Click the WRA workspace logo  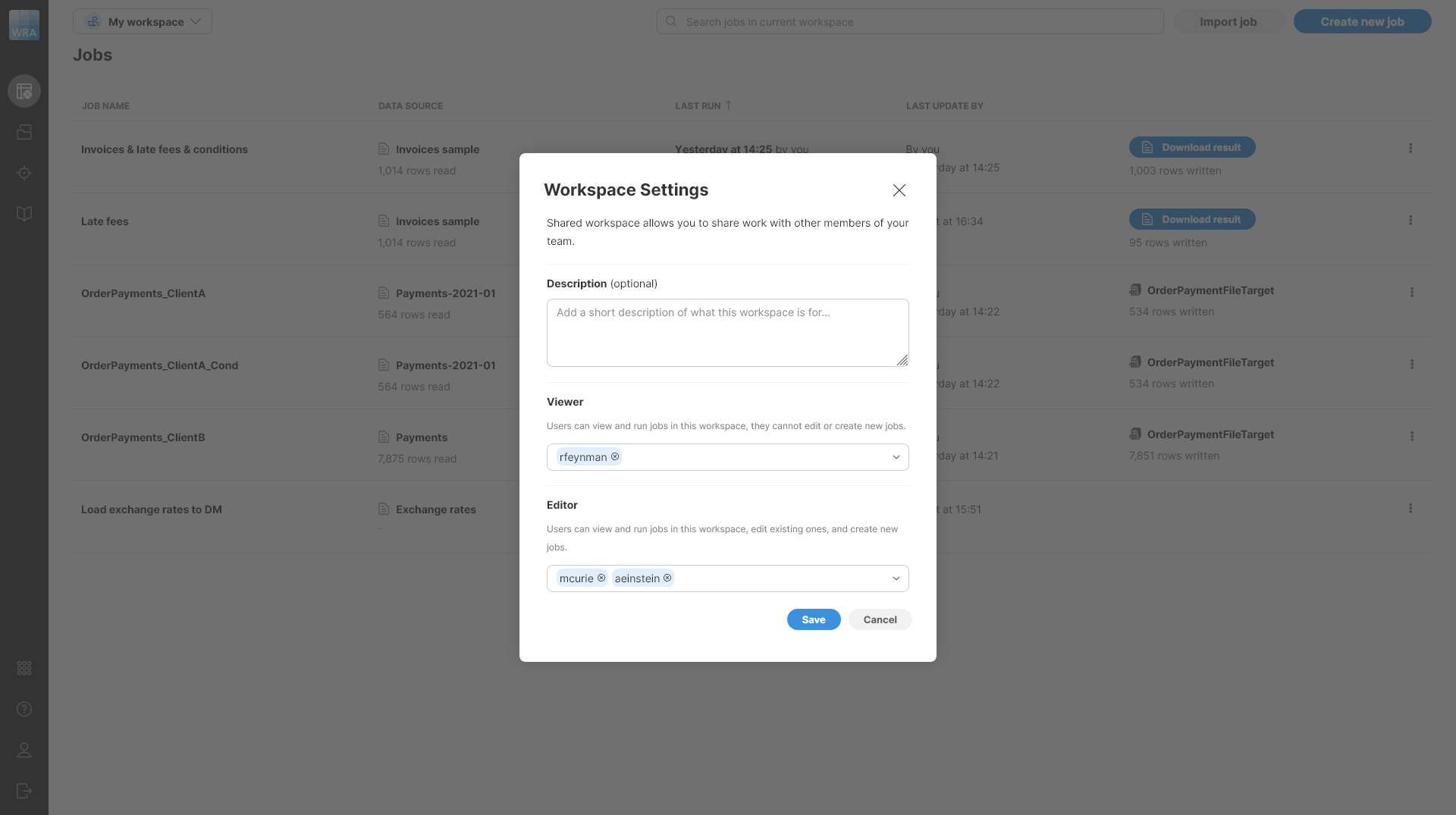pyautogui.click(x=24, y=24)
